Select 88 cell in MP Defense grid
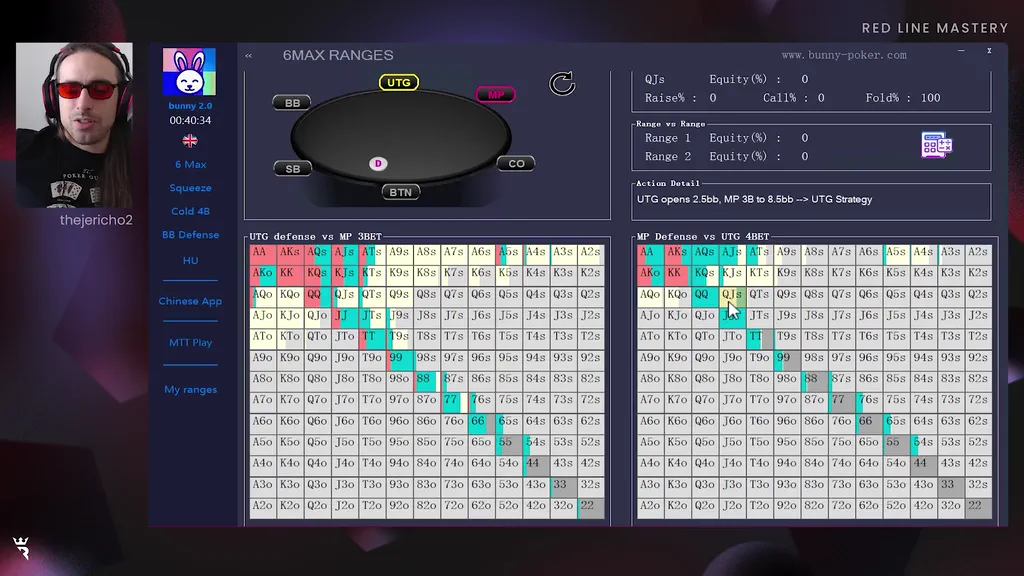 (x=814, y=379)
